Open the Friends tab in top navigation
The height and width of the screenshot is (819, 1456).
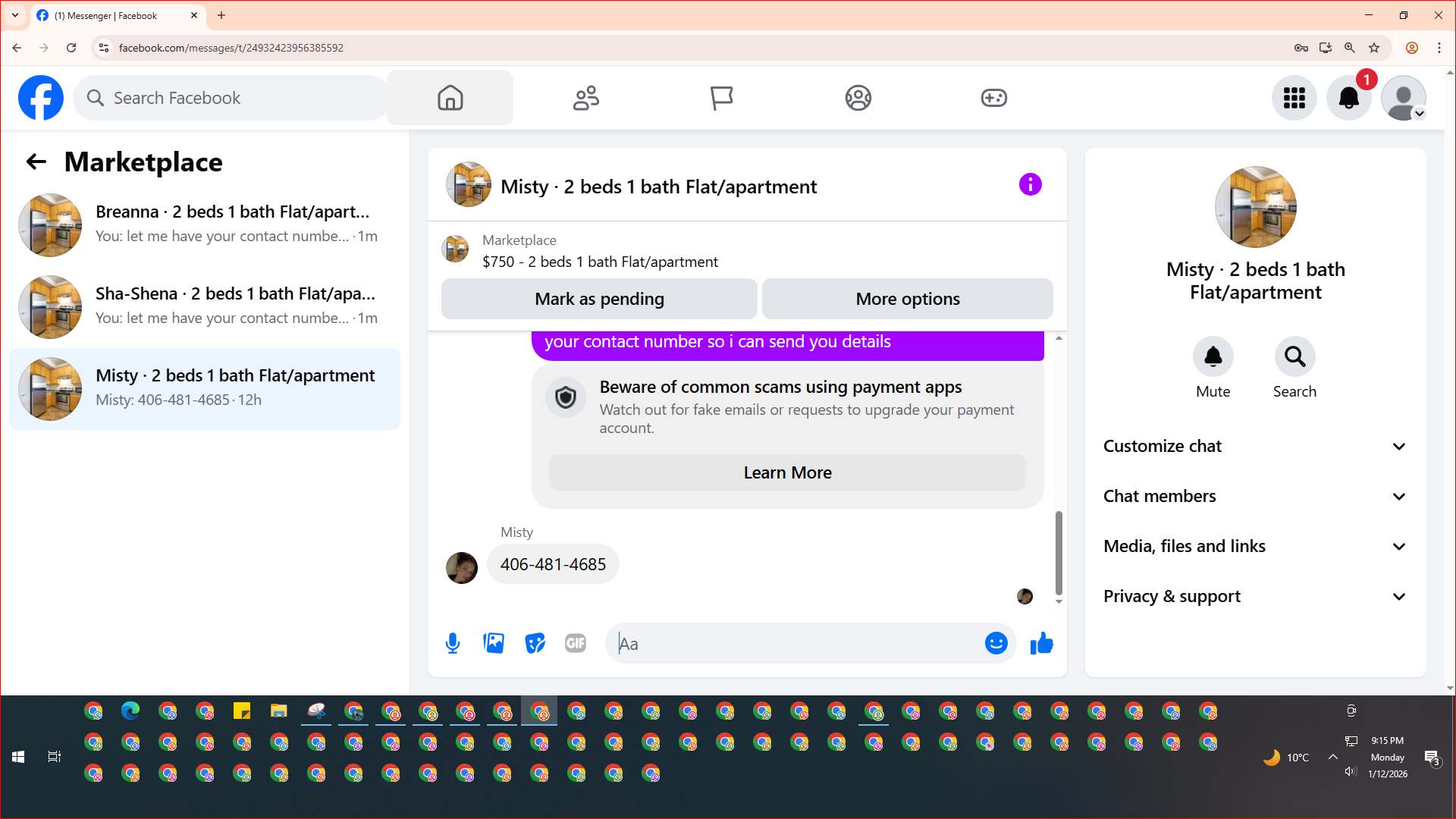(x=585, y=98)
